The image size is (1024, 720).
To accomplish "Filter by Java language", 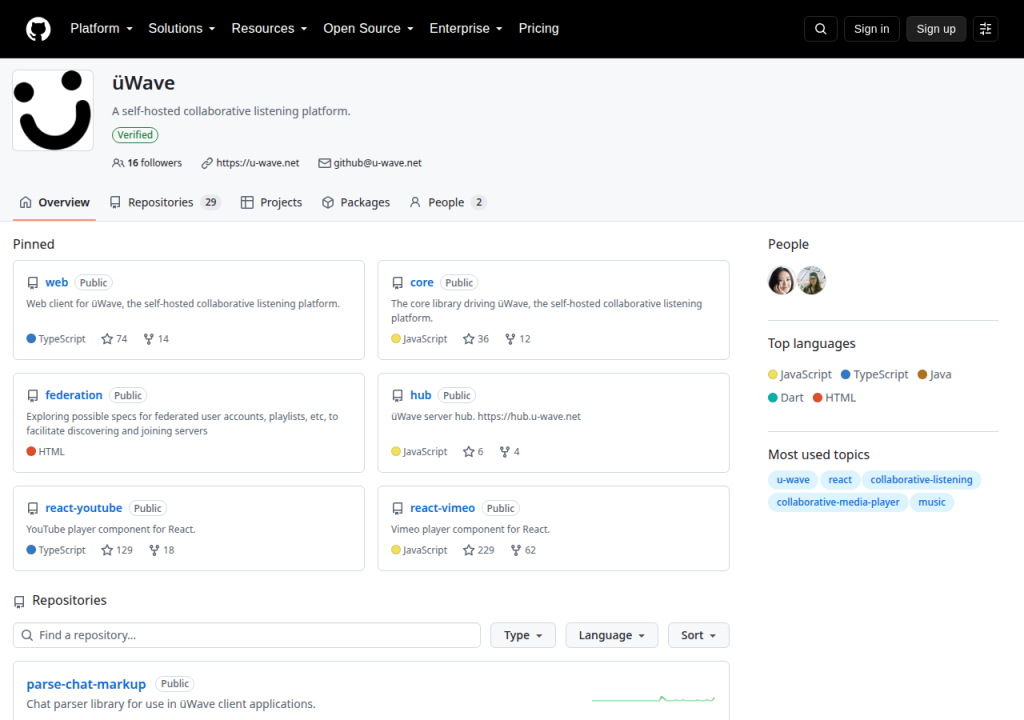I will click(x=935, y=374).
